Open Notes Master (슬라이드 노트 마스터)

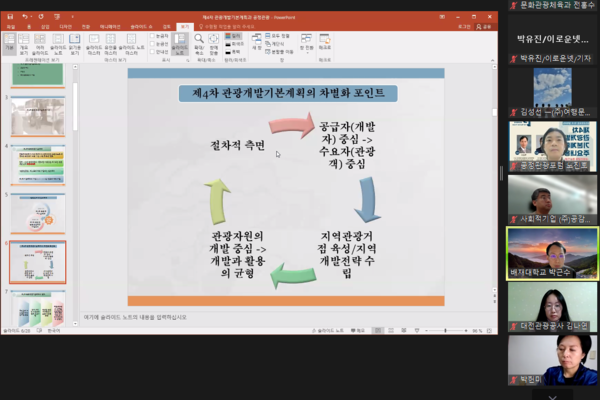tap(132, 44)
